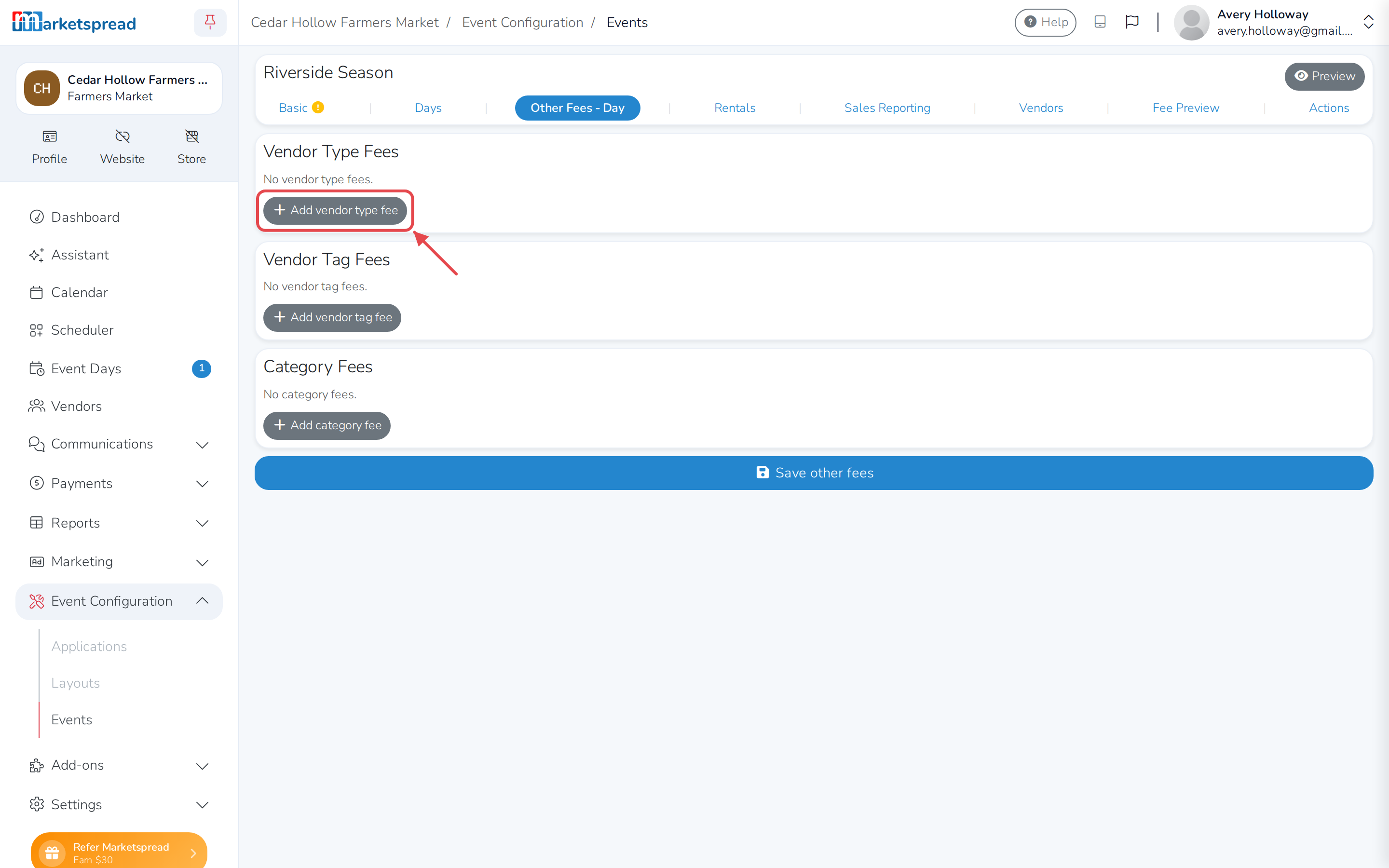This screenshot has width=1389, height=868.
Task: Click Event Configuration breadcrumb link
Action: point(522,22)
